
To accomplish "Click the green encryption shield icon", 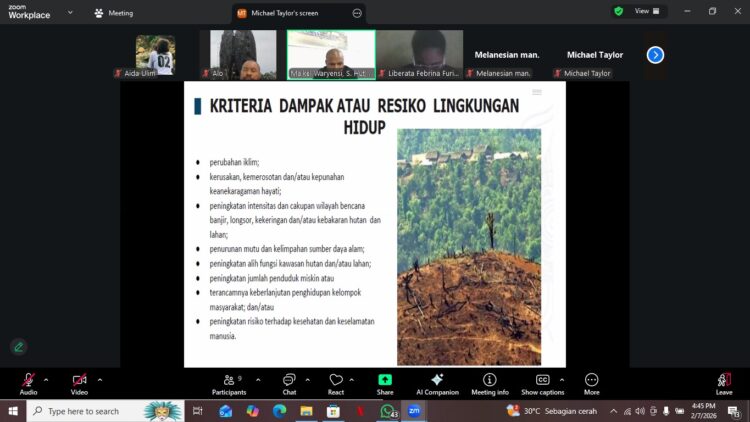I will click(x=618, y=11).
